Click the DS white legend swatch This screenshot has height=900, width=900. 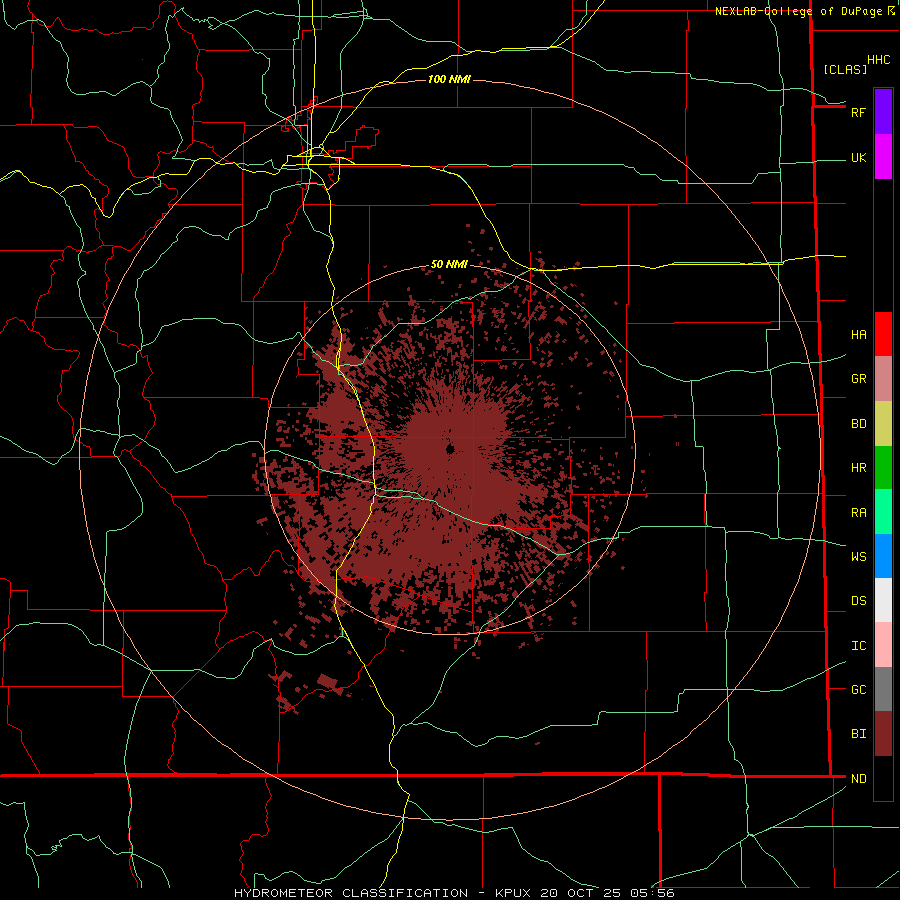[883, 600]
